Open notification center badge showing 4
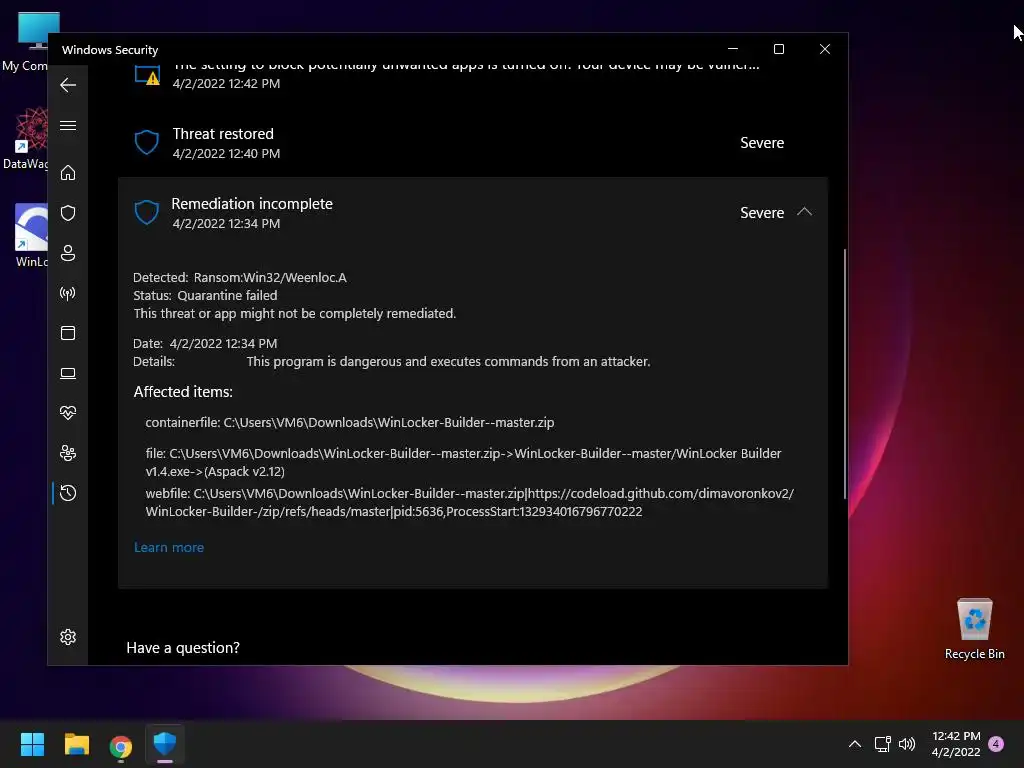This screenshot has height=768, width=1024. (x=997, y=744)
